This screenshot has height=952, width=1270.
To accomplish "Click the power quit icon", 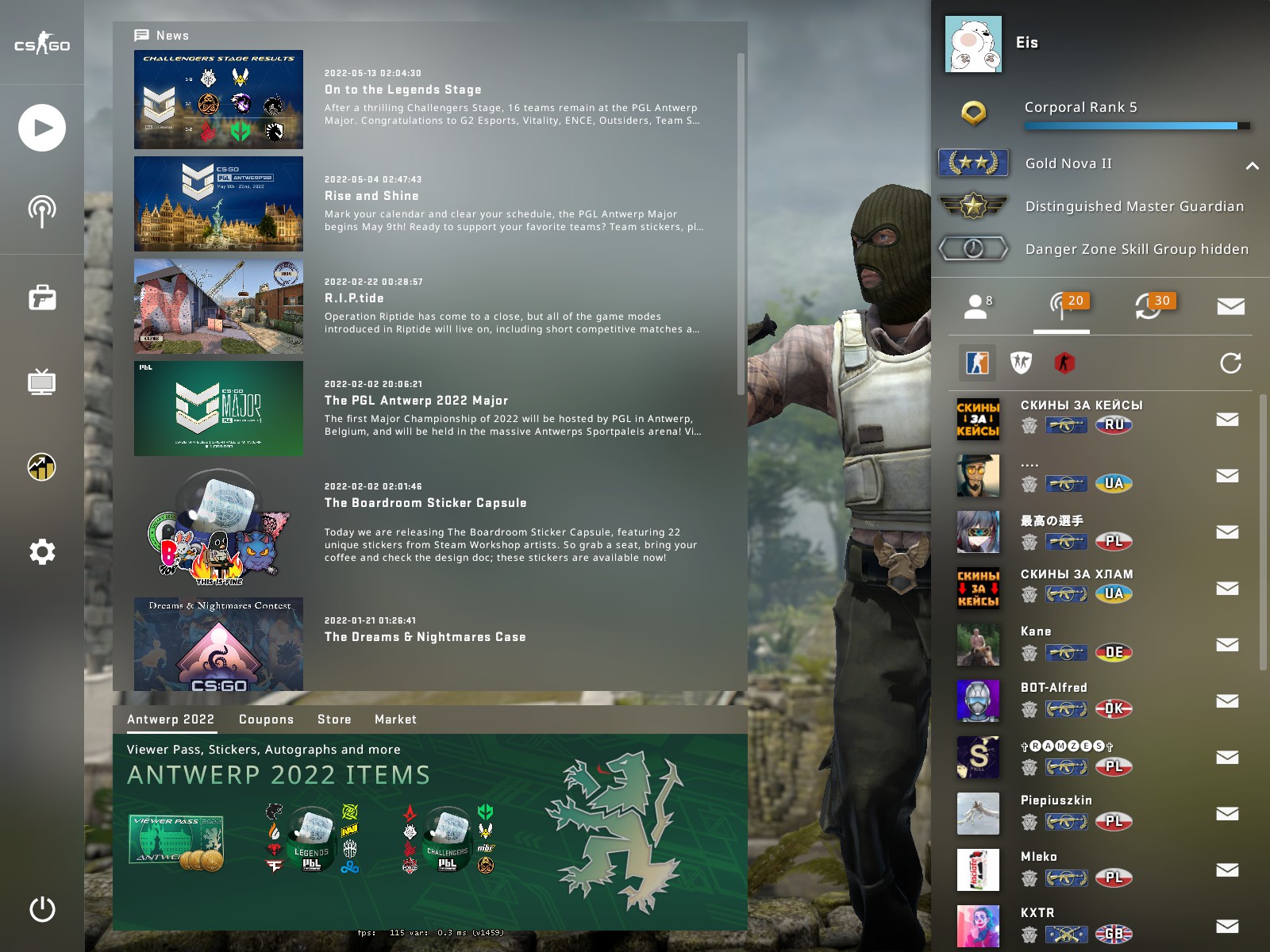I will click(x=42, y=909).
